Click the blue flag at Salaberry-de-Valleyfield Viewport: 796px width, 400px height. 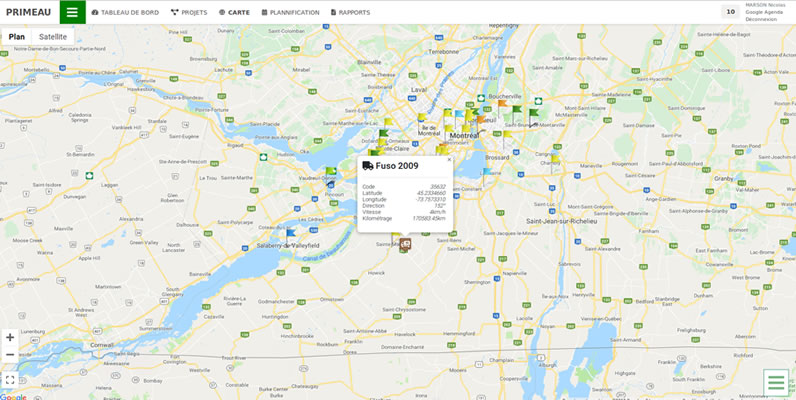pyautogui.click(x=290, y=235)
